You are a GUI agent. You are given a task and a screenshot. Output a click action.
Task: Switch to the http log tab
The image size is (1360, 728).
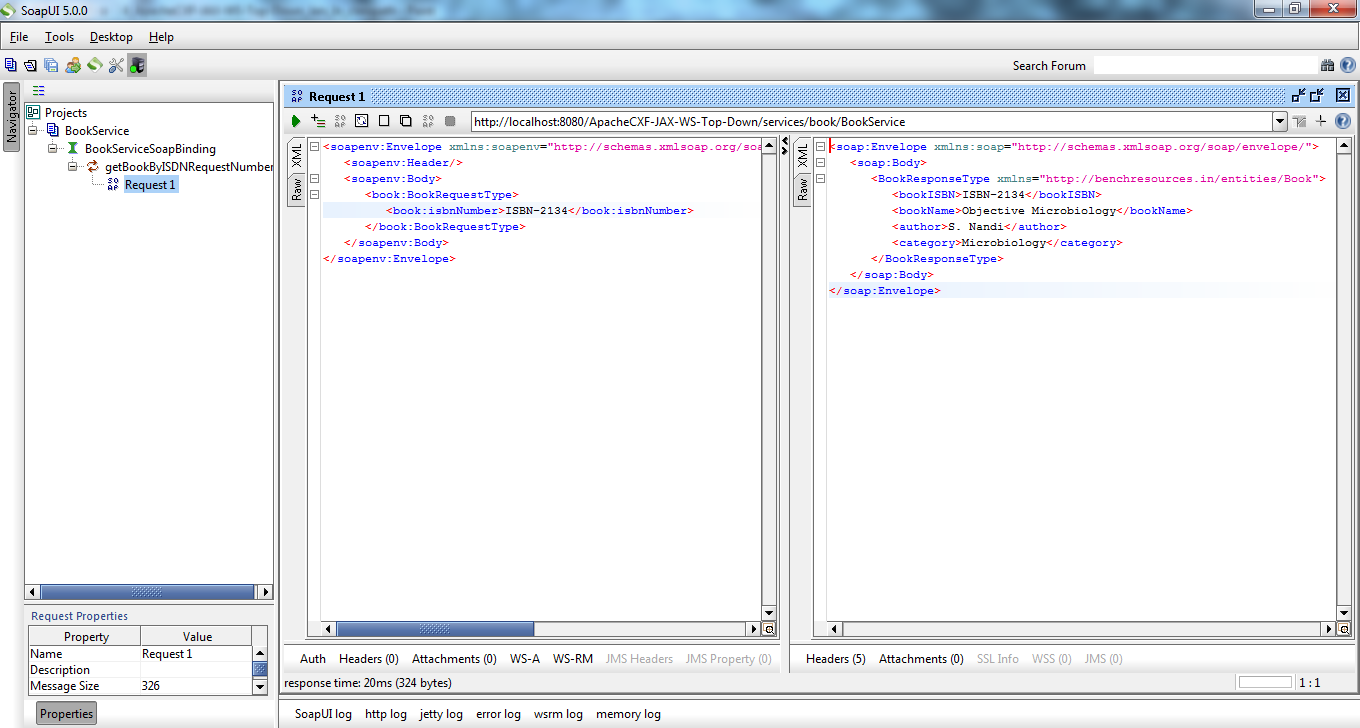pos(386,713)
